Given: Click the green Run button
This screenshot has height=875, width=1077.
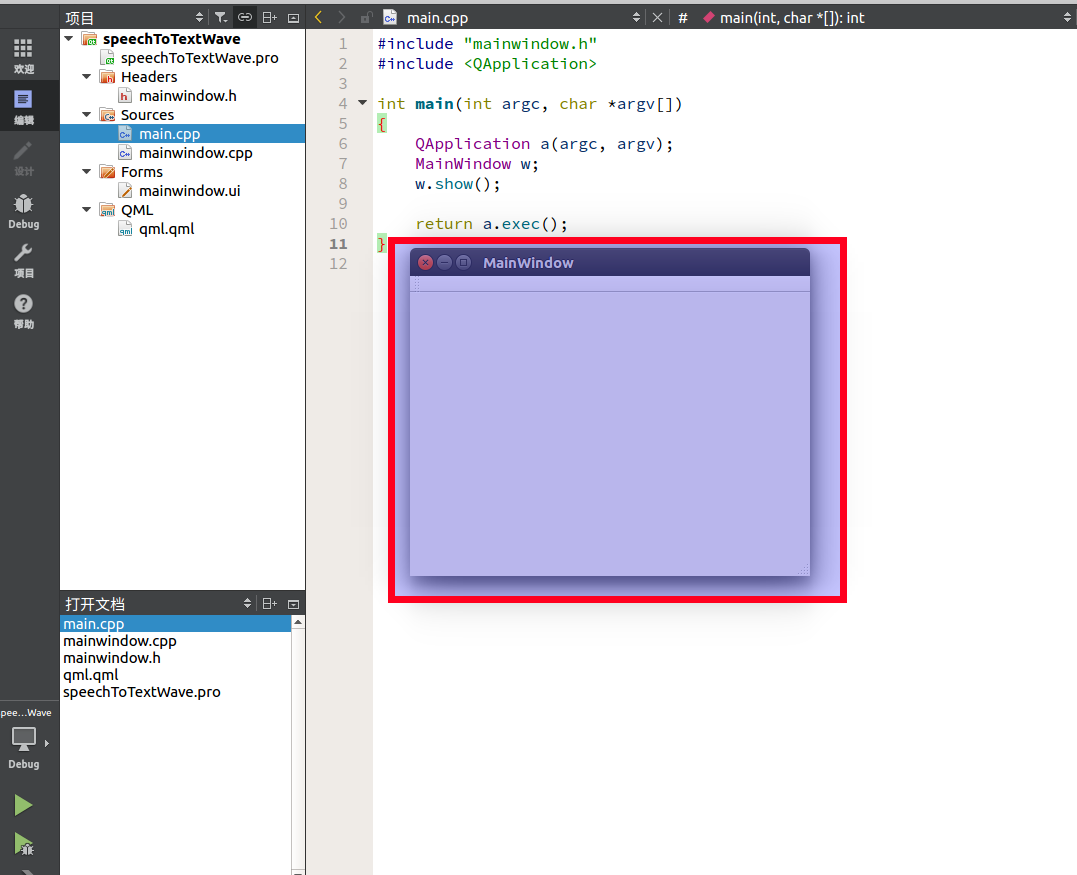Looking at the screenshot, I should pos(23,805).
